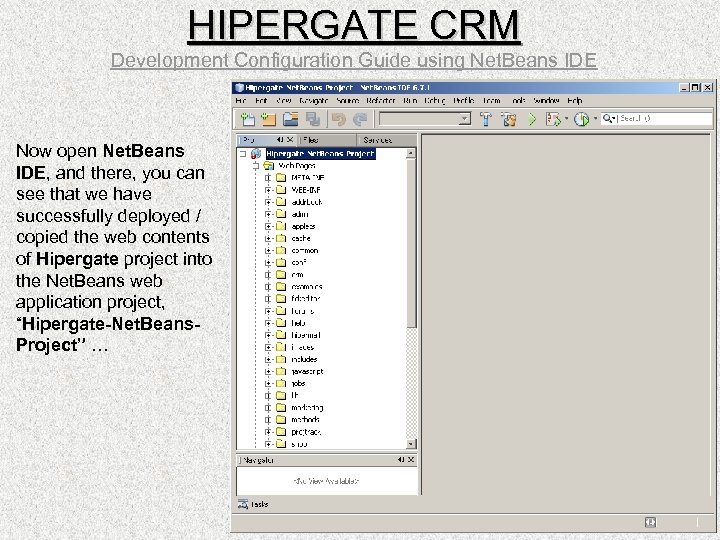
Task: Click the applets folder icon
Action: [x=281, y=226]
